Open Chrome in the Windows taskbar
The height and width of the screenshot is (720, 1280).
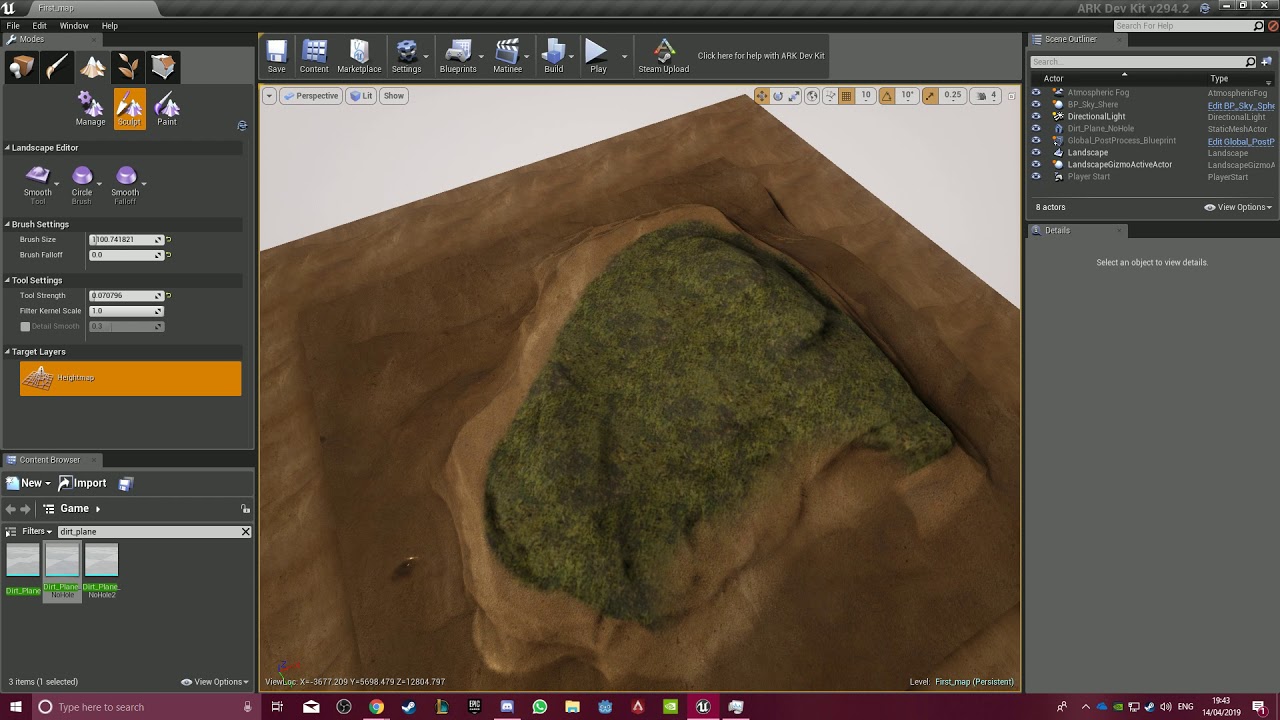pos(376,707)
